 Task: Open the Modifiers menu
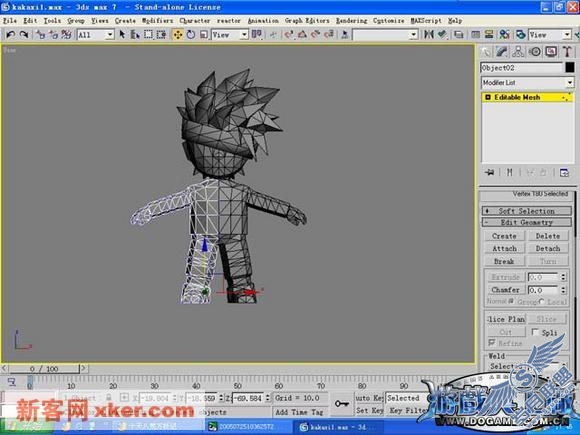click(157, 21)
